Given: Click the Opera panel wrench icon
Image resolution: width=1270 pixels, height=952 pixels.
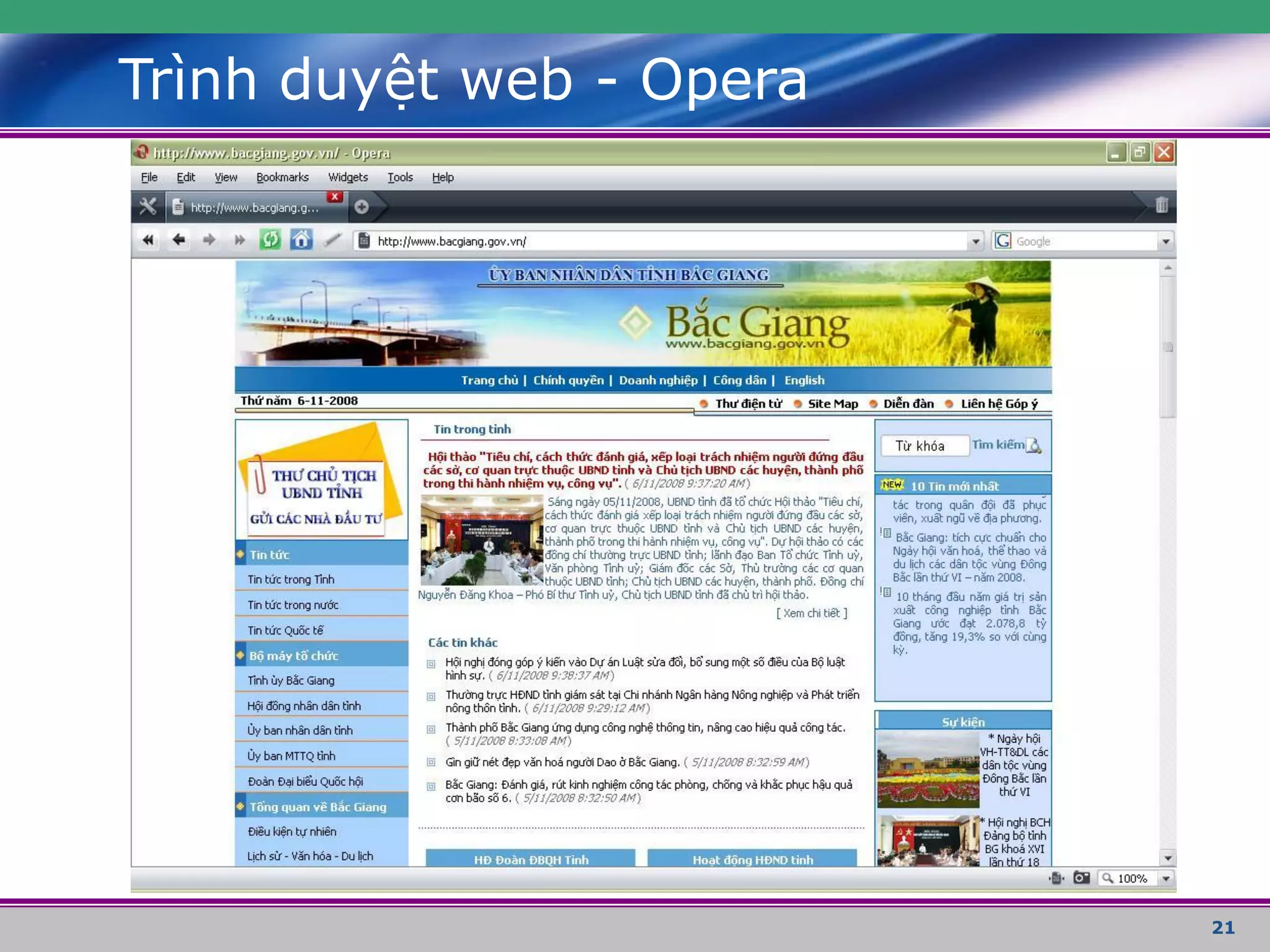Looking at the screenshot, I should 148,206.
